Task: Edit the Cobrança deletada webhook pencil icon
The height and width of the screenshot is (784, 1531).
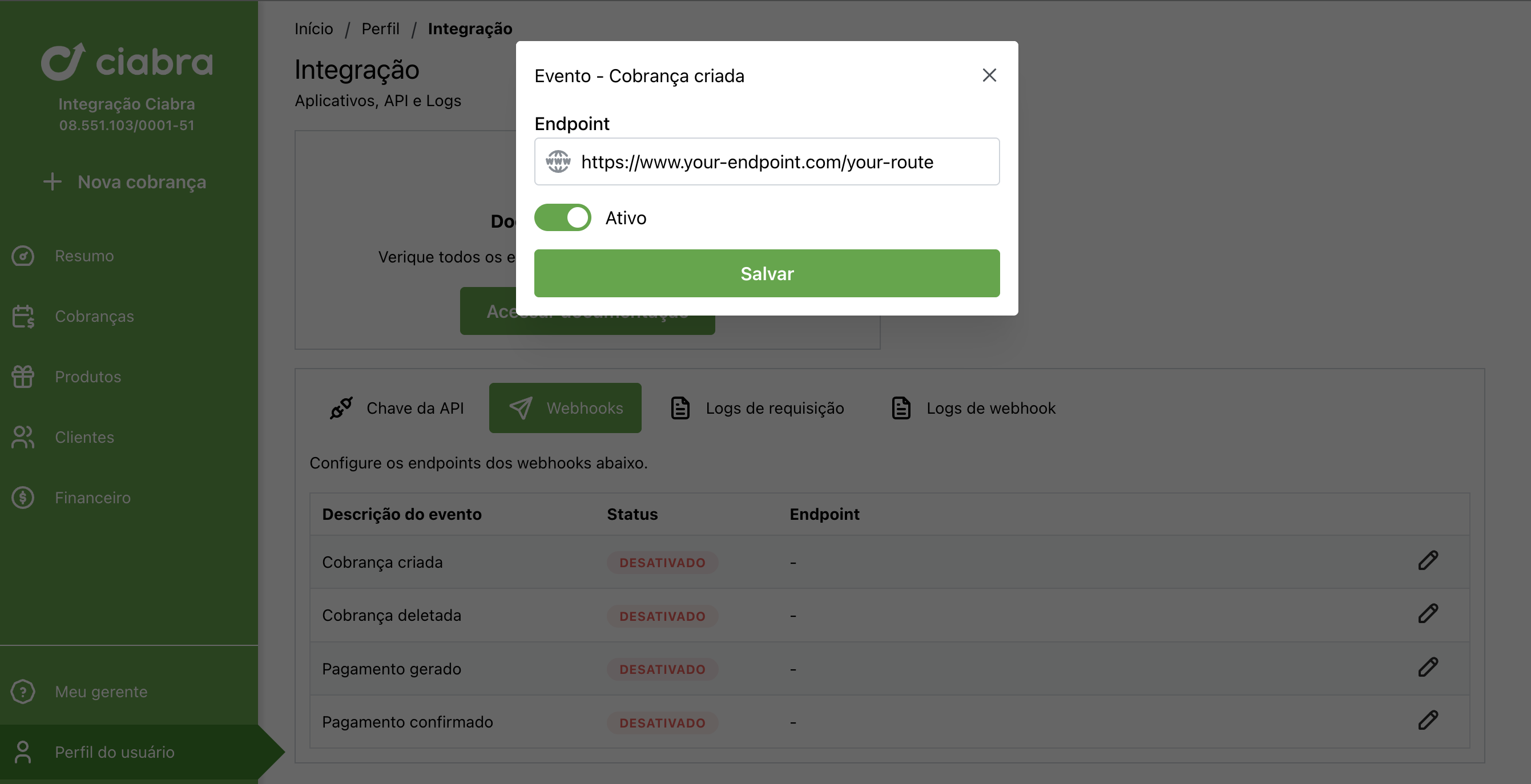Action: tap(1428, 613)
